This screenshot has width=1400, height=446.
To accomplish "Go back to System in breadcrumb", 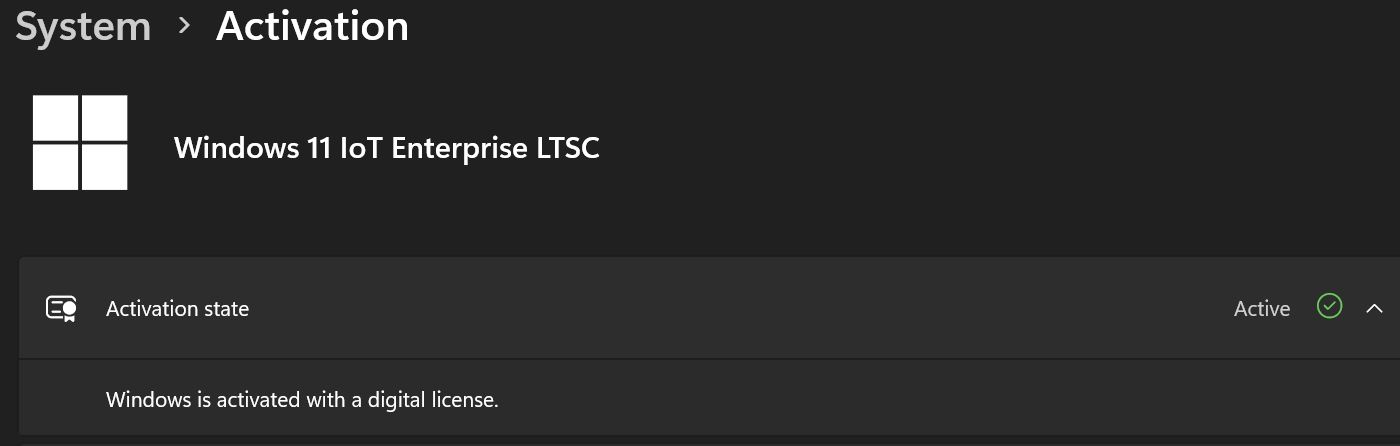I will (83, 27).
